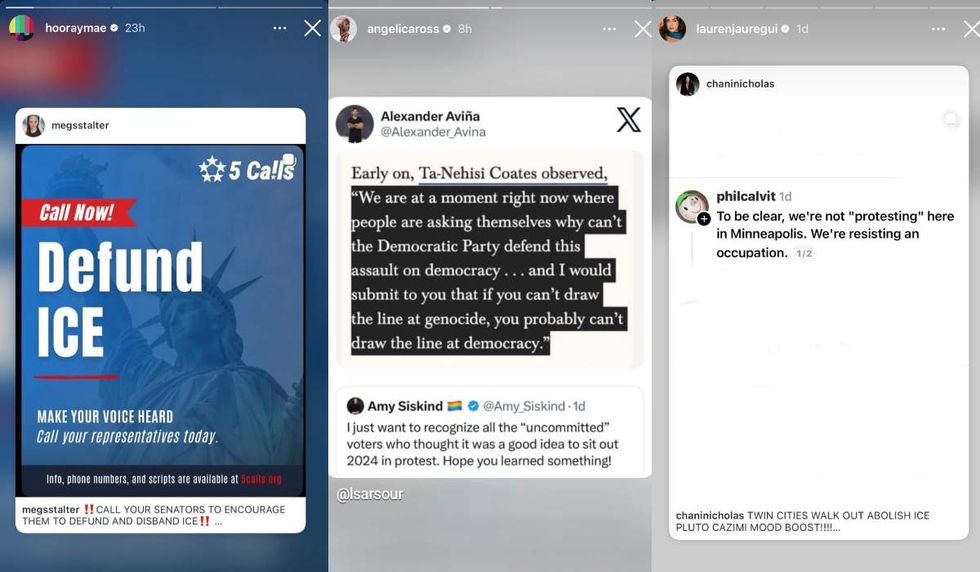
Task: Open laurenjauregui story three-dot menu
Action: (x=938, y=29)
